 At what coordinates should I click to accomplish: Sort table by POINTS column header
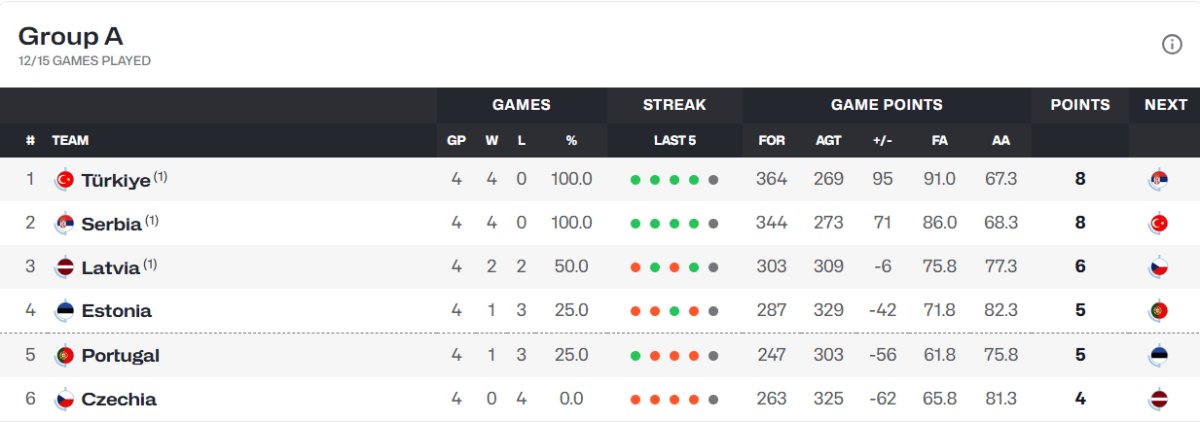coord(1080,105)
